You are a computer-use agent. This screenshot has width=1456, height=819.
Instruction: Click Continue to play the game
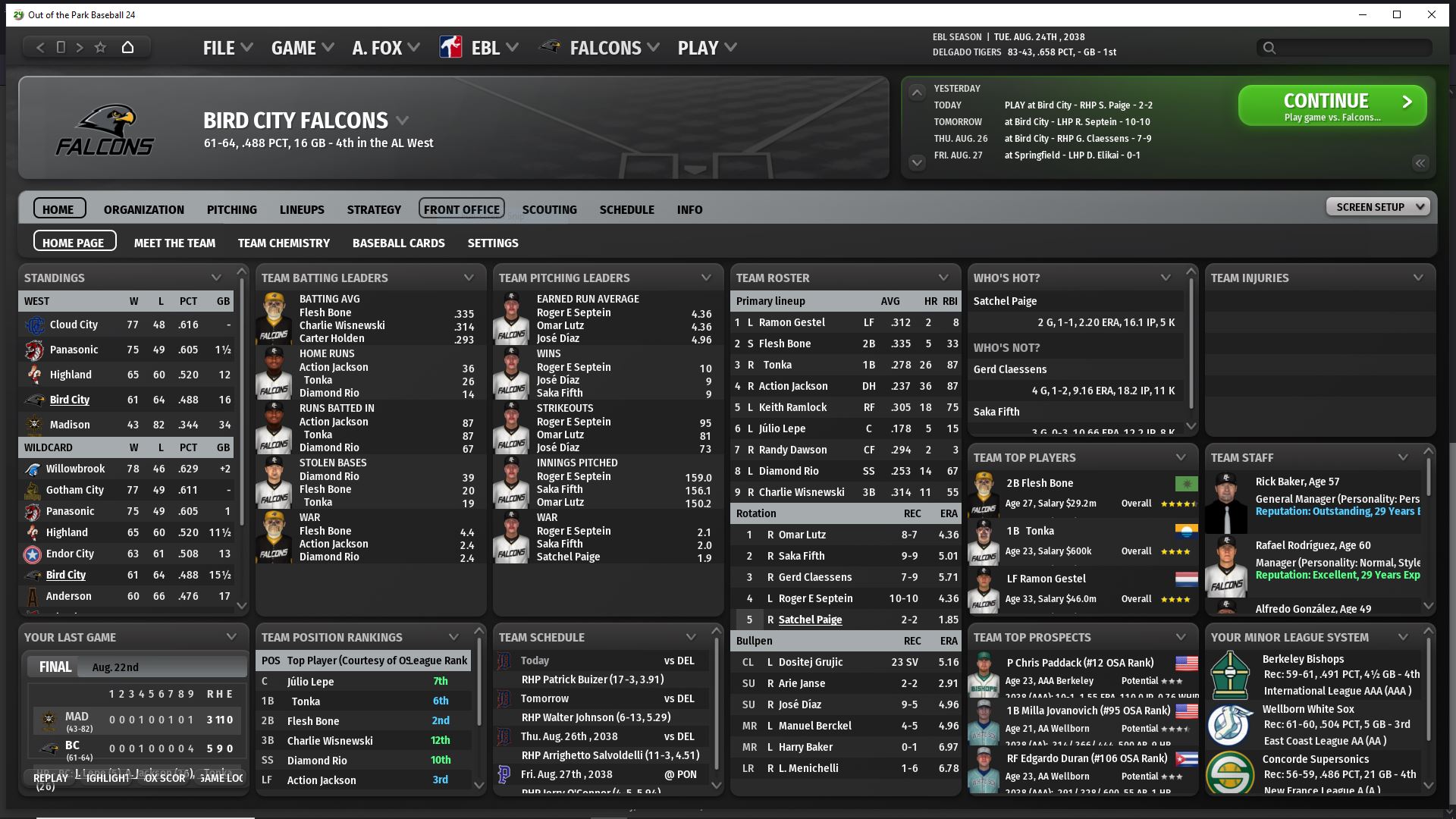tap(1332, 105)
